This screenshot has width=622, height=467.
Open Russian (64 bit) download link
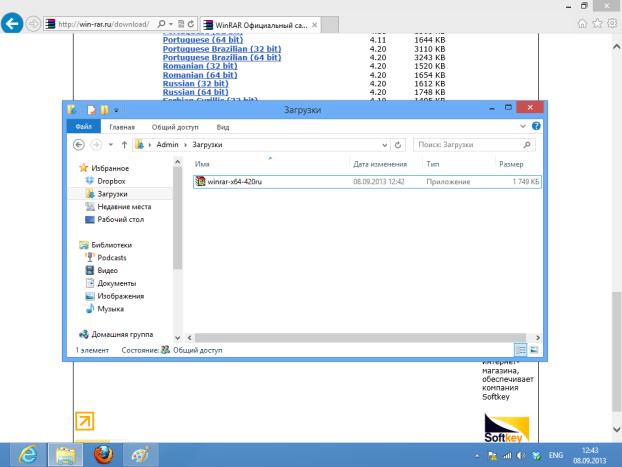pos(196,92)
